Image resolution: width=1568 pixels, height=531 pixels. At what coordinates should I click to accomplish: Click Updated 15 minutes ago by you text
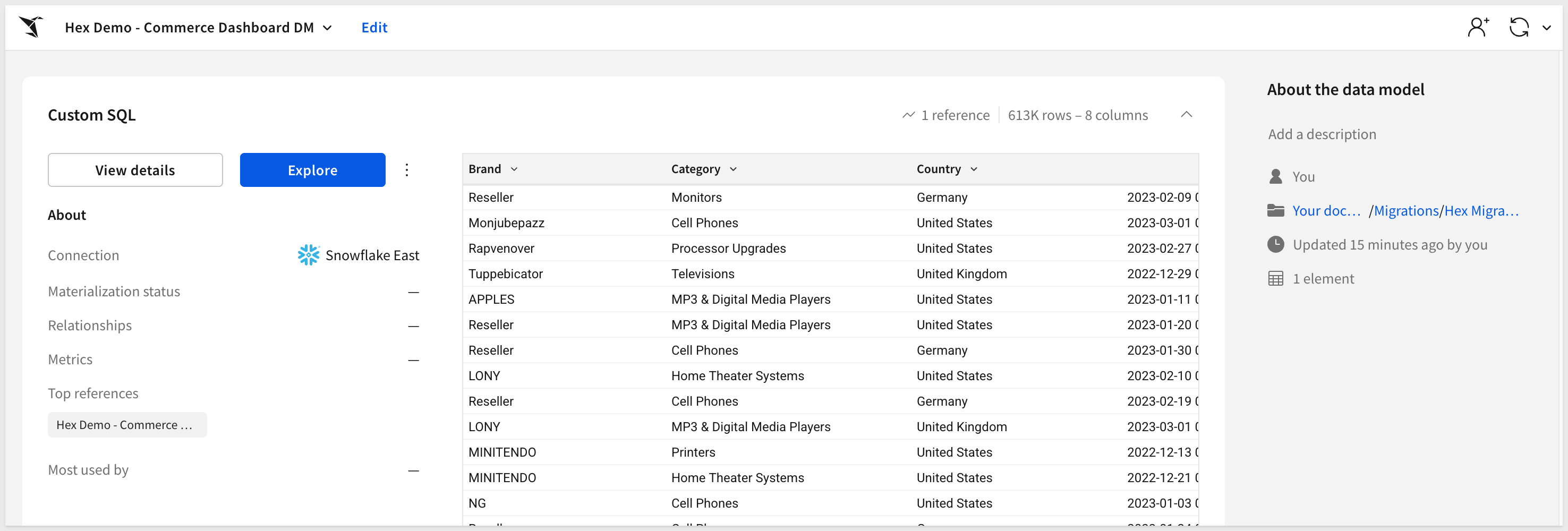pyautogui.click(x=1390, y=244)
